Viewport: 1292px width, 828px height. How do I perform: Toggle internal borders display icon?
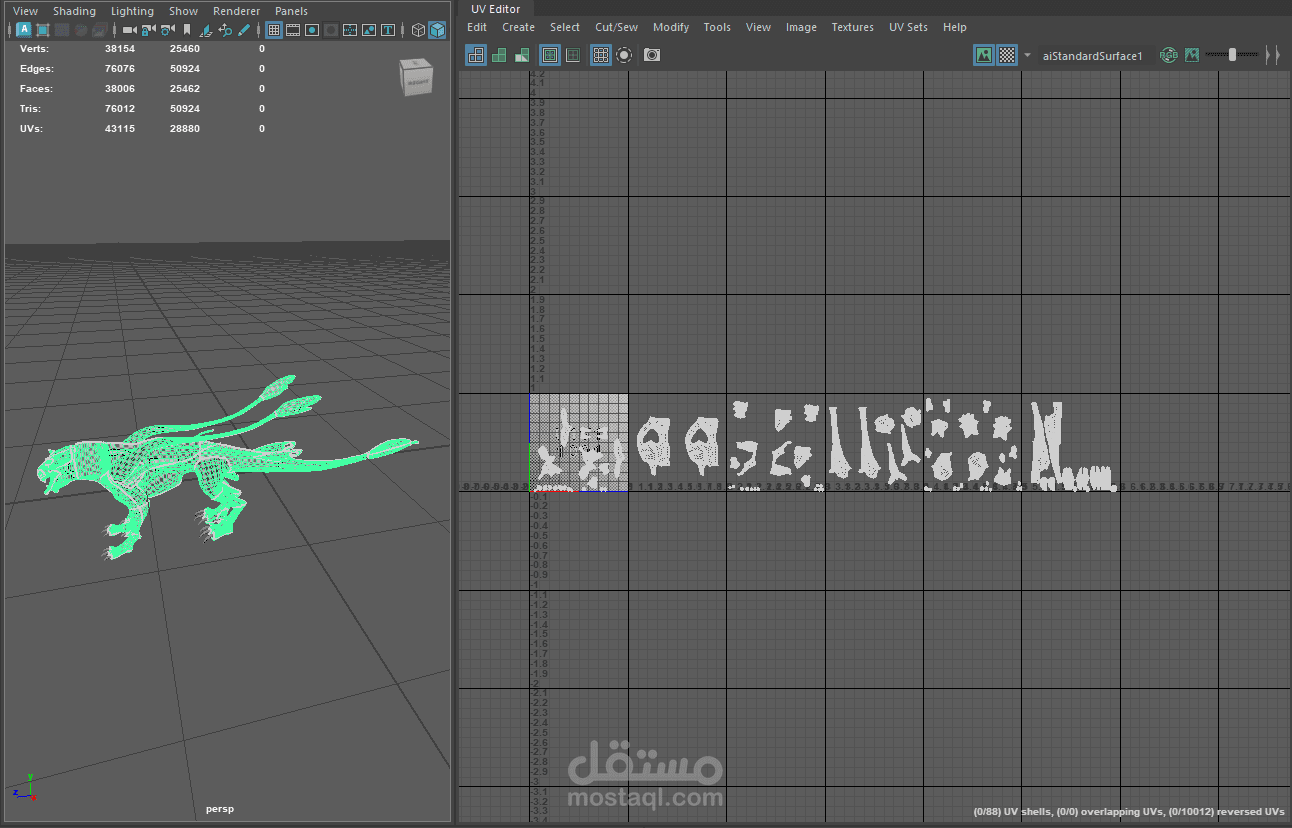click(x=573, y=55)
